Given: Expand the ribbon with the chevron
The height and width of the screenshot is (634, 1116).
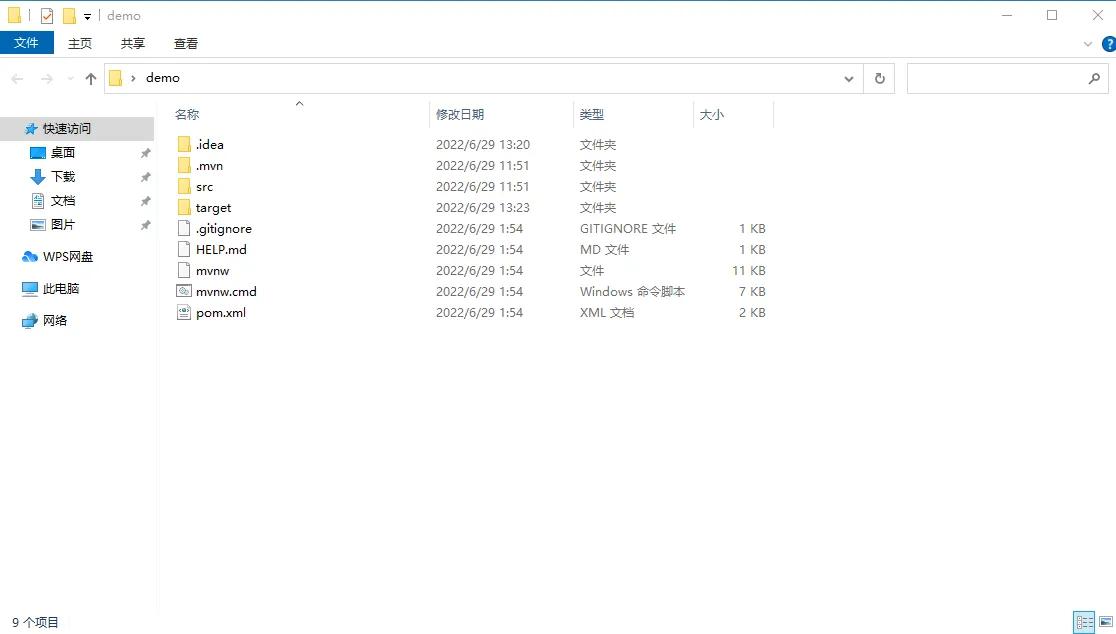Looking at the screenshot, I should pyautogui.click(x=1089, y=43).
